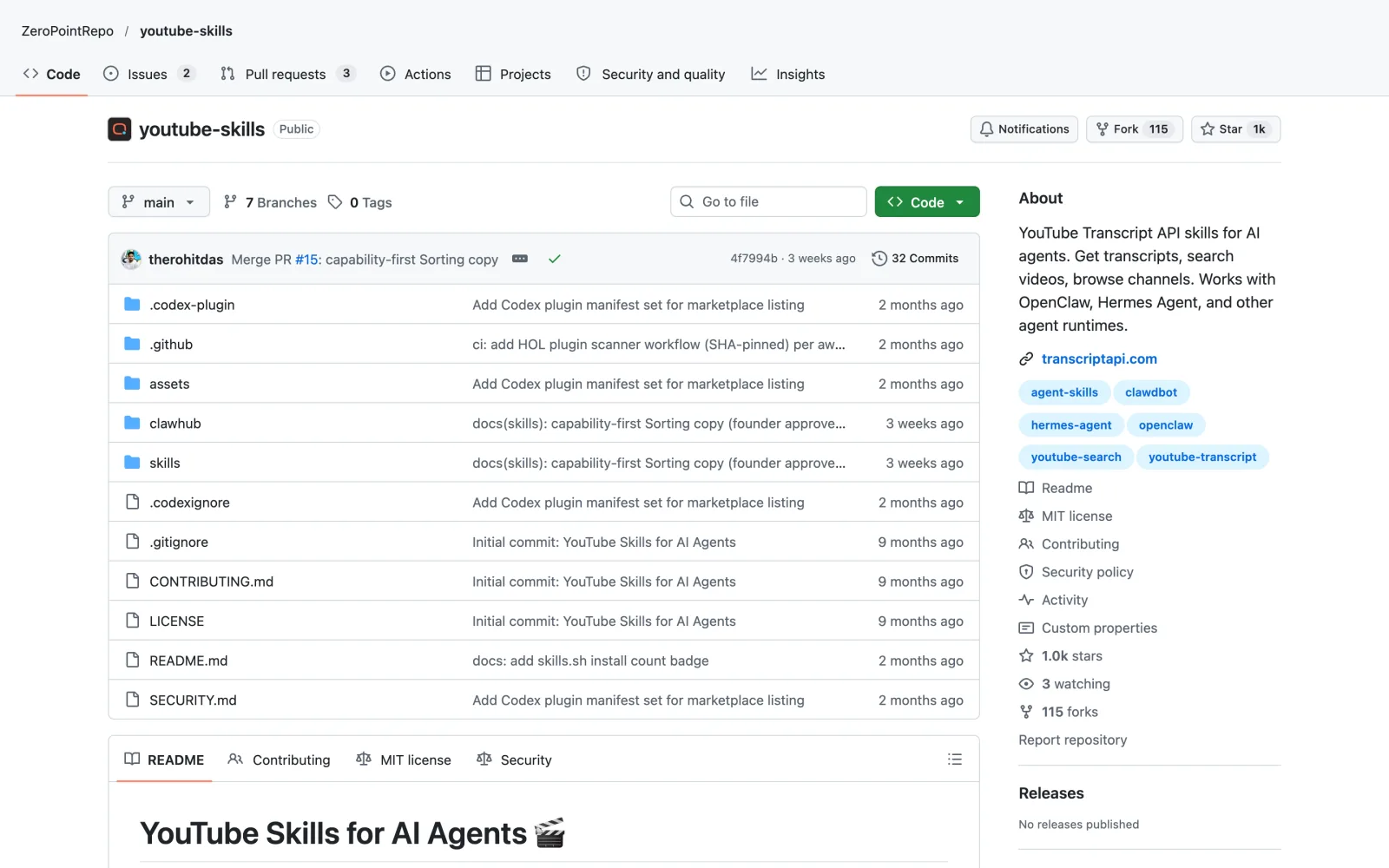Open the Custom properties sidebar link
The width and height of the screenshot is (1389, 868).
(x=1089, y=628)
